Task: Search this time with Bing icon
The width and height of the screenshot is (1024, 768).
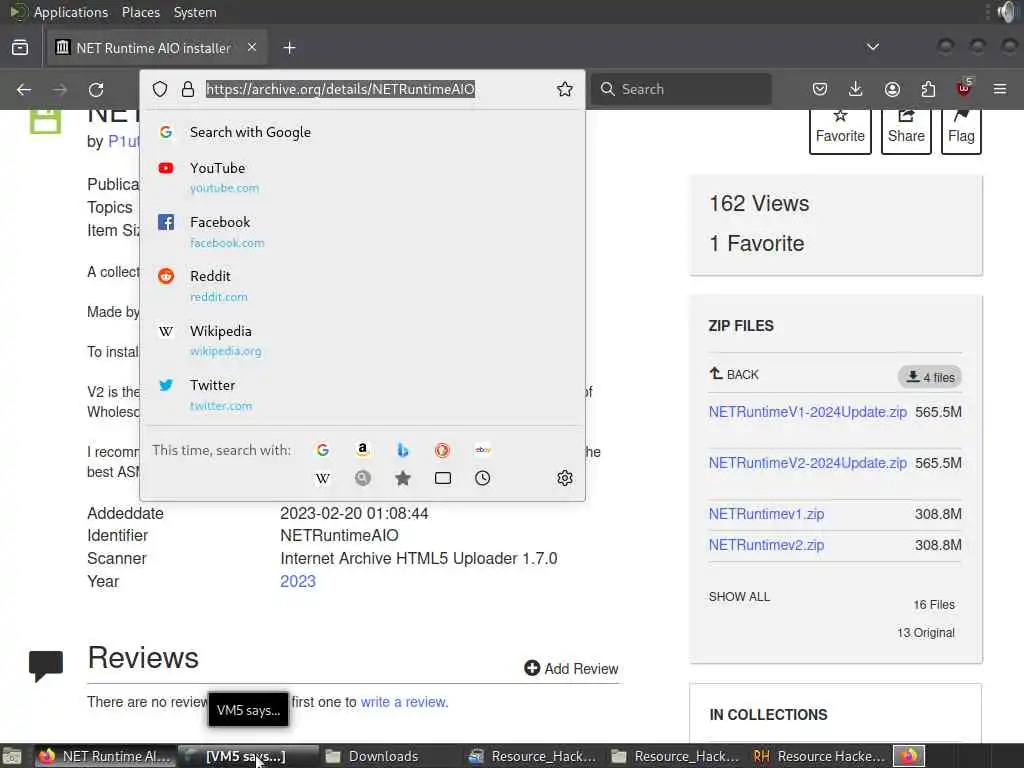Action: pyautogui.click(x=403, y=450)
